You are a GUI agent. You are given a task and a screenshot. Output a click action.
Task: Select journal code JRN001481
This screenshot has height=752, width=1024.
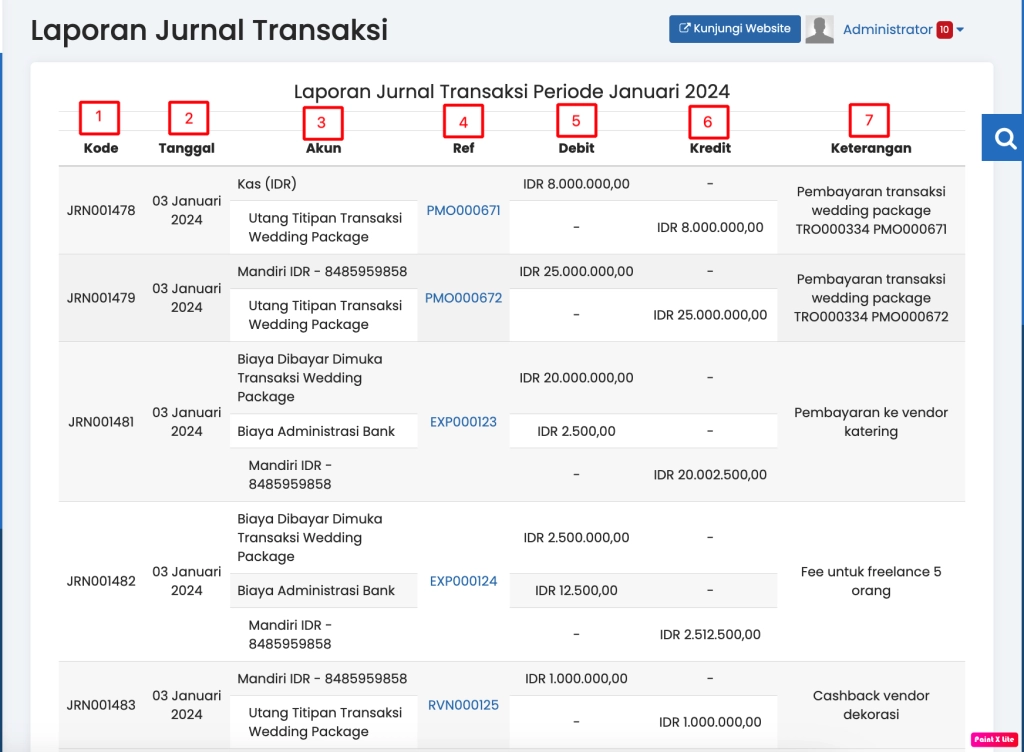coord(101,422)
